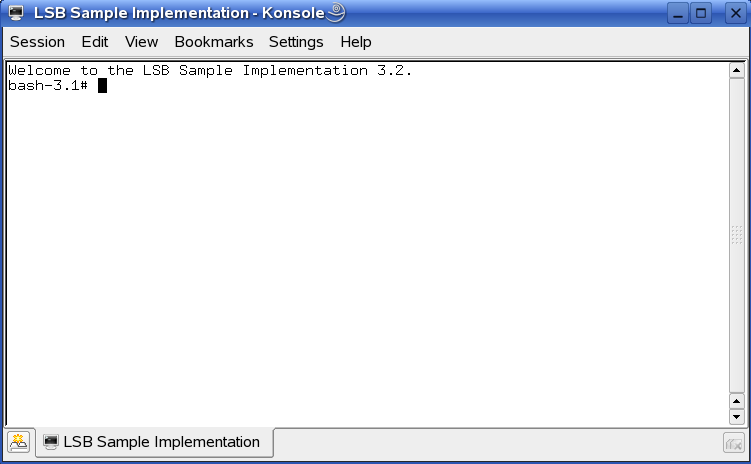This screenshot has height=464, width=751.
Task: Click the close-tab icon at bottom right
Action: tap(734, 443)
